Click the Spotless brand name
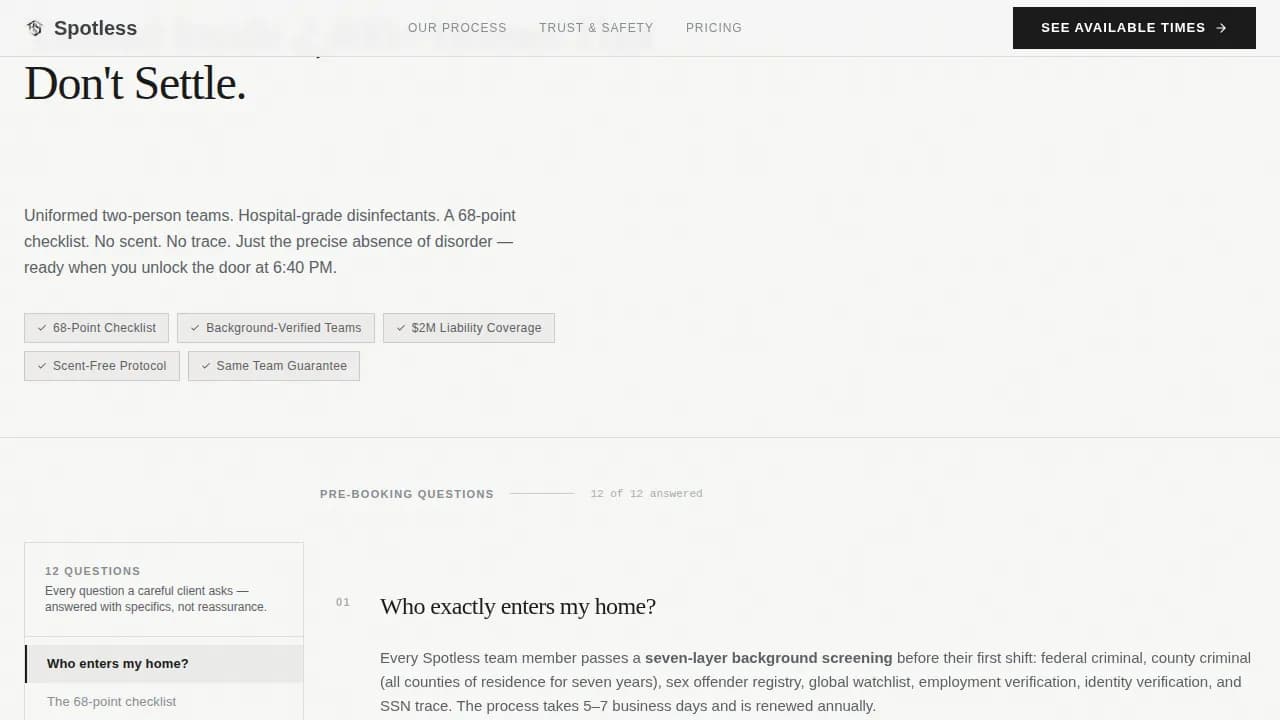Screen dimensions: 1280x720 (x=95, y=28)
